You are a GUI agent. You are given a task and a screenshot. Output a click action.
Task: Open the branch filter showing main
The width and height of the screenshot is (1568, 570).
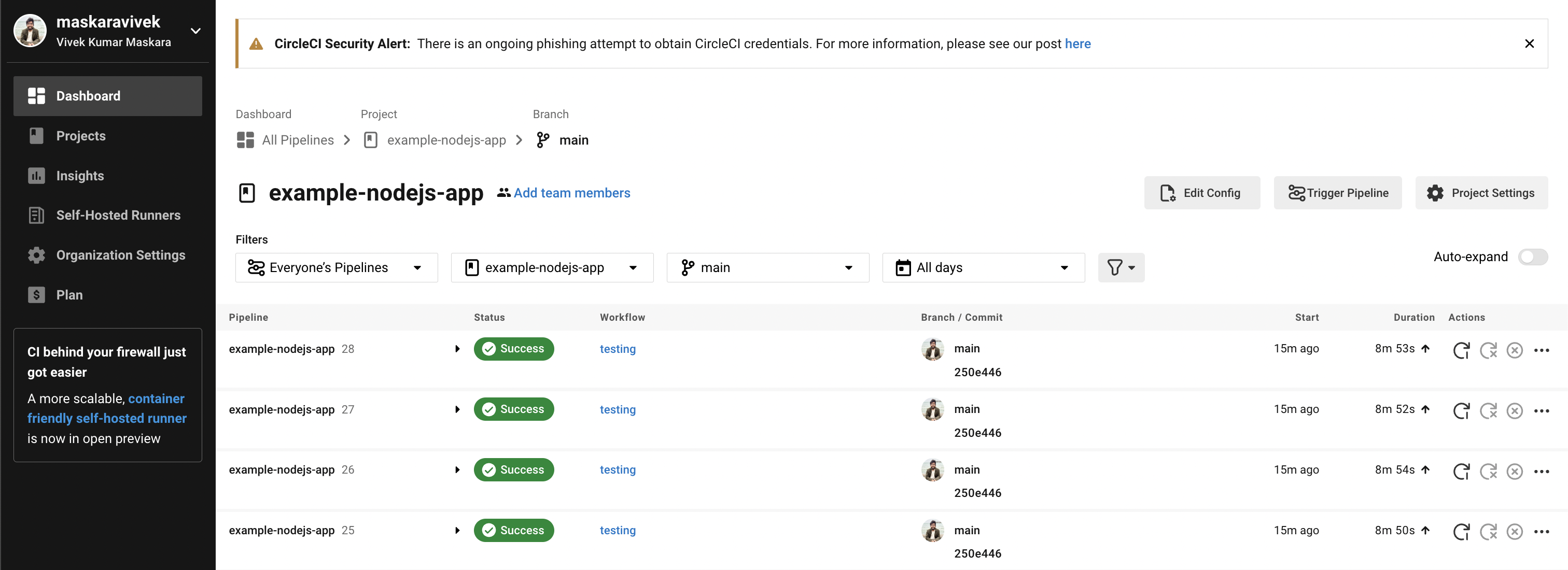767,267
